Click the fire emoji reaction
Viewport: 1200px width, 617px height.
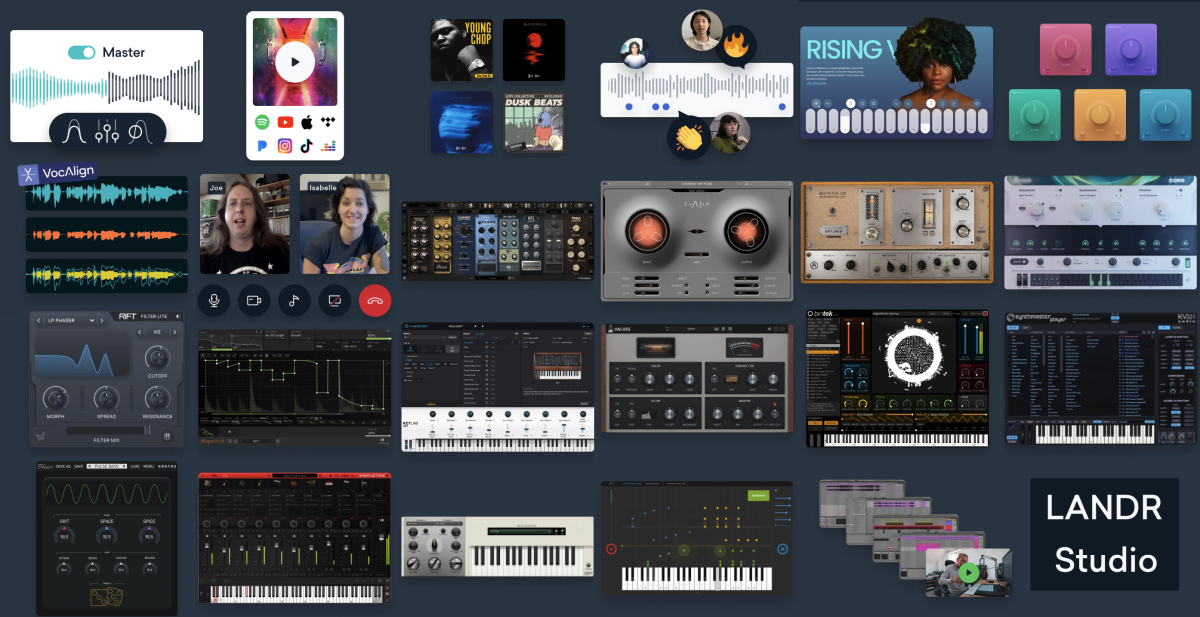tap(736, 44)
